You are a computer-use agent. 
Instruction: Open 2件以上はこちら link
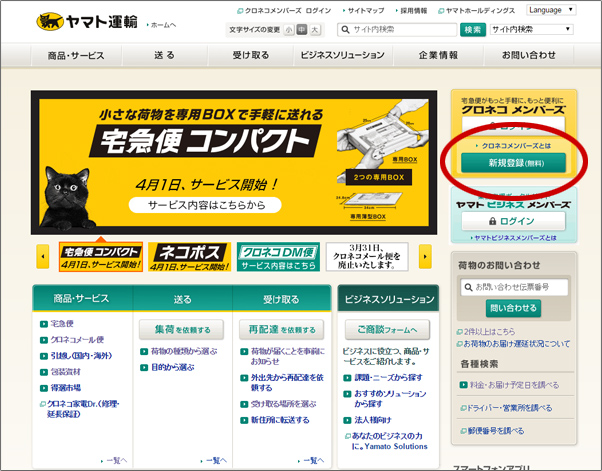[486, 332]
